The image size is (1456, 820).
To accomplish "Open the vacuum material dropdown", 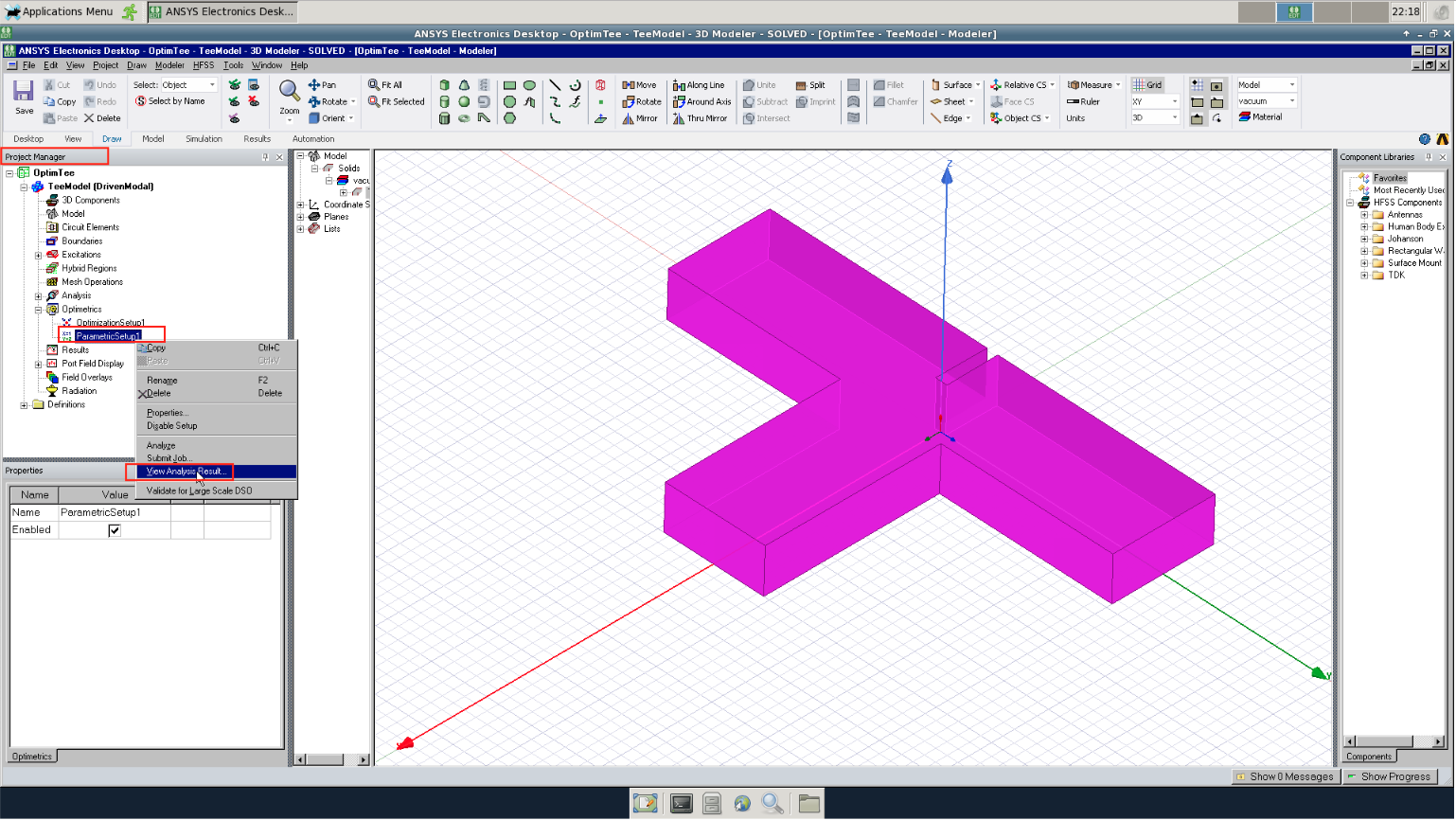I will [1291, 101].
